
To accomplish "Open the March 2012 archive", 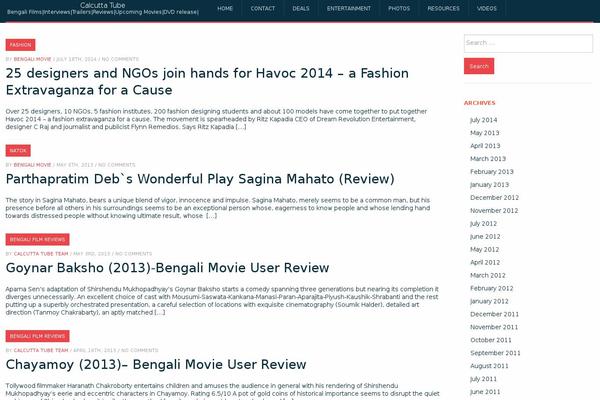I will [488, 276].
